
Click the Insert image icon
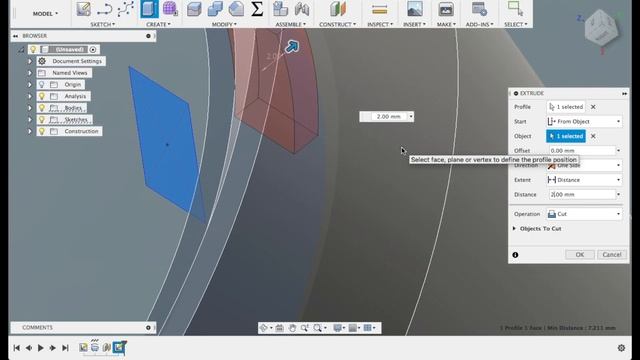click(414, 9)
